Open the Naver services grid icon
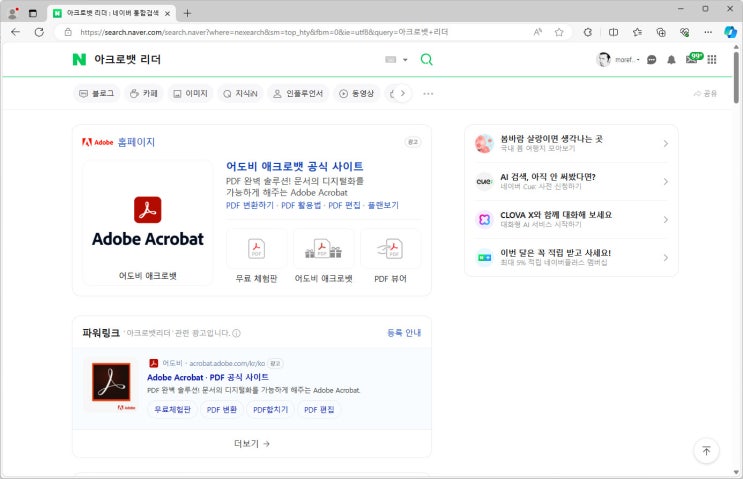The height and width of the screenshot is (479, 743). point(712,59)
